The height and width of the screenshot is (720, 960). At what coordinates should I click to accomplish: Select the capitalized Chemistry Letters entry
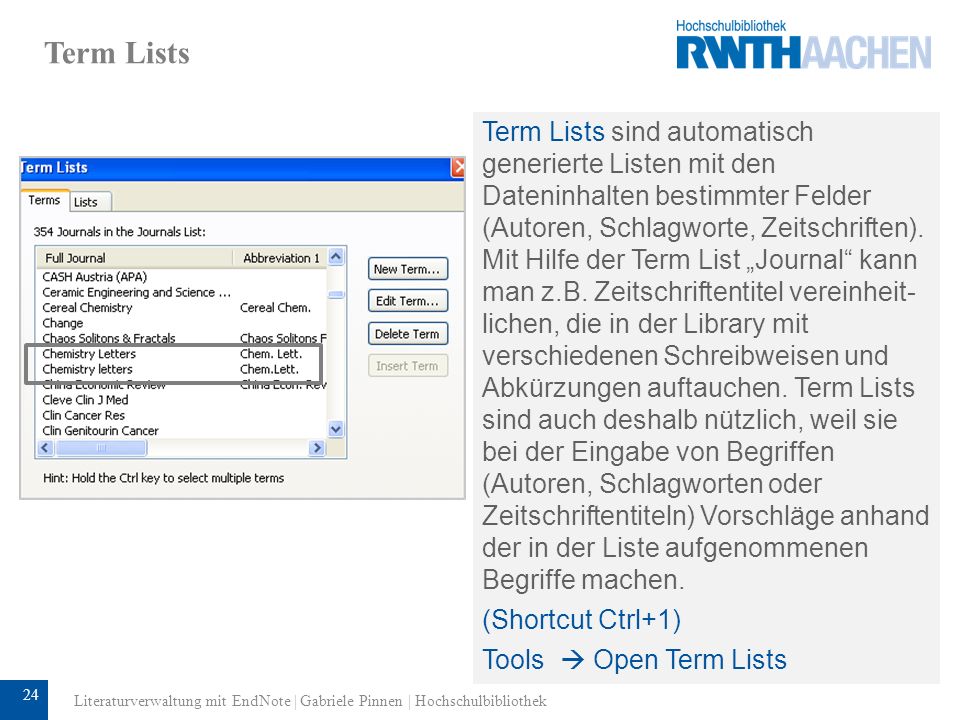89,354
